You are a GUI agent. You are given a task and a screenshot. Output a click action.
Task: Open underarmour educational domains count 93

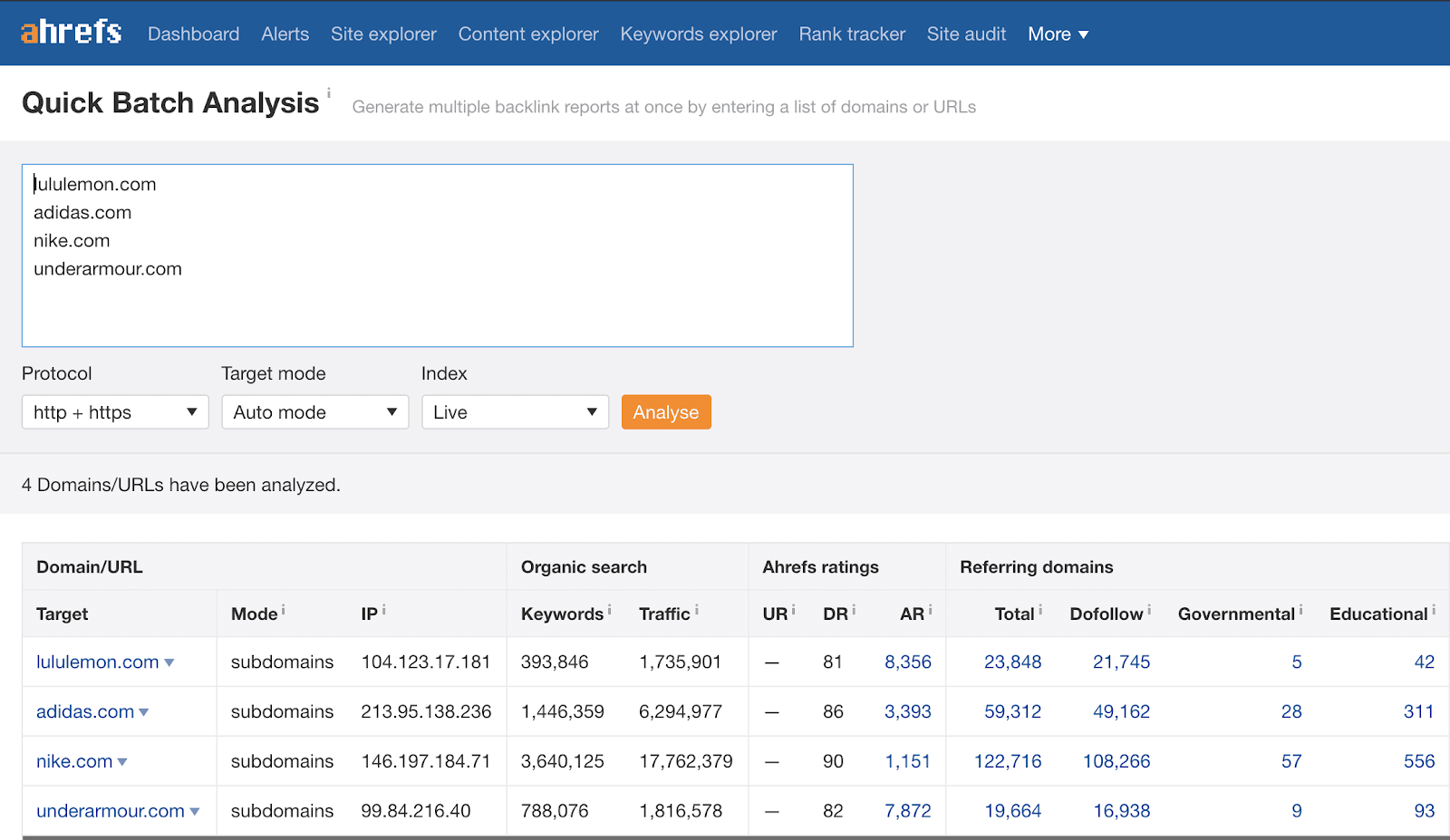(1425, 811)
